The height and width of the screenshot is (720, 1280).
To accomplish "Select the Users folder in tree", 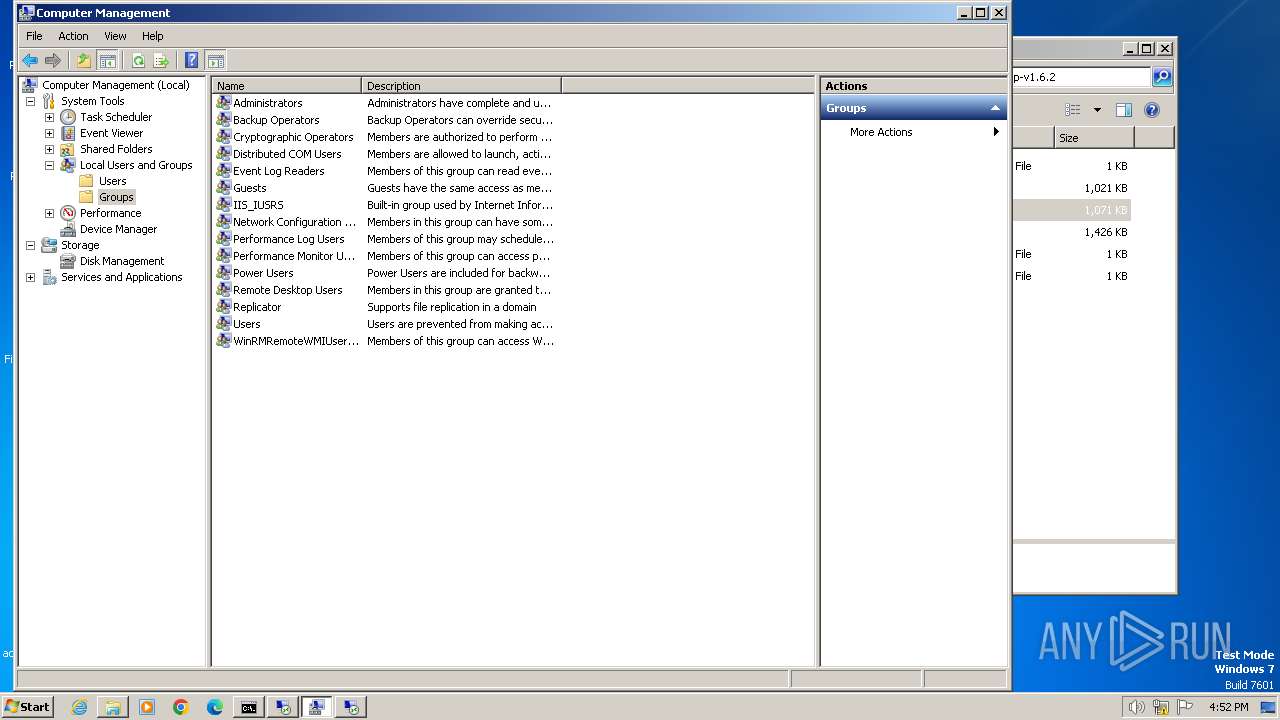I will pos(112,181).
